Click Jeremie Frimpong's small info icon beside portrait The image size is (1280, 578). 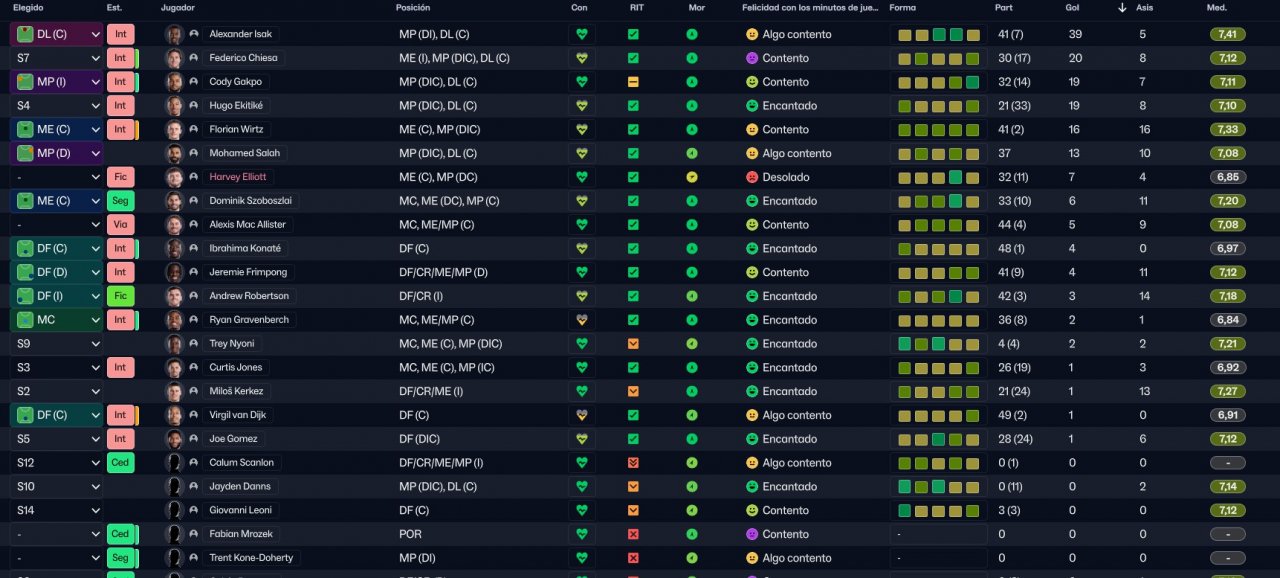[x=193, y=272]
